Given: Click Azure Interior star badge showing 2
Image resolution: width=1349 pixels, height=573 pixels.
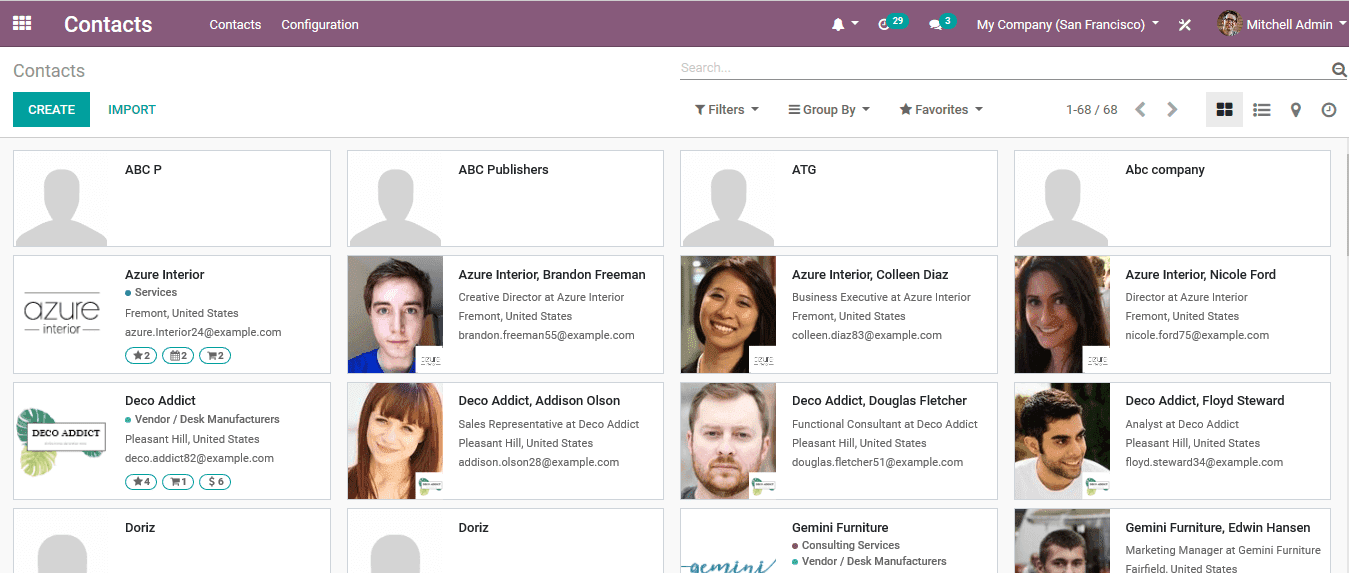Looking at the screenshot, I should [x=141, y=355].
